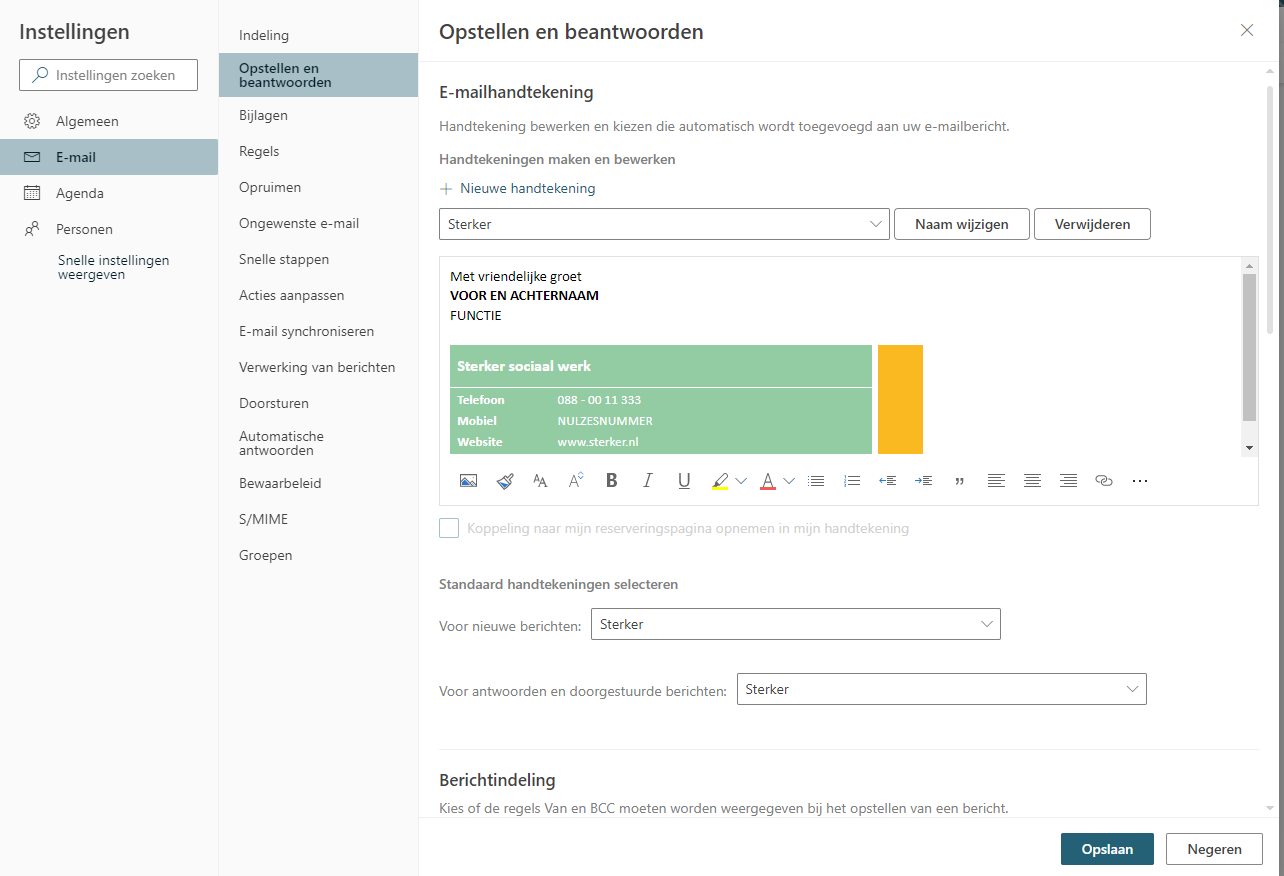This screenshot has width=1284, height=876.
Task: Click the Naam wijzigen button
Action: [x=960, y=224]
